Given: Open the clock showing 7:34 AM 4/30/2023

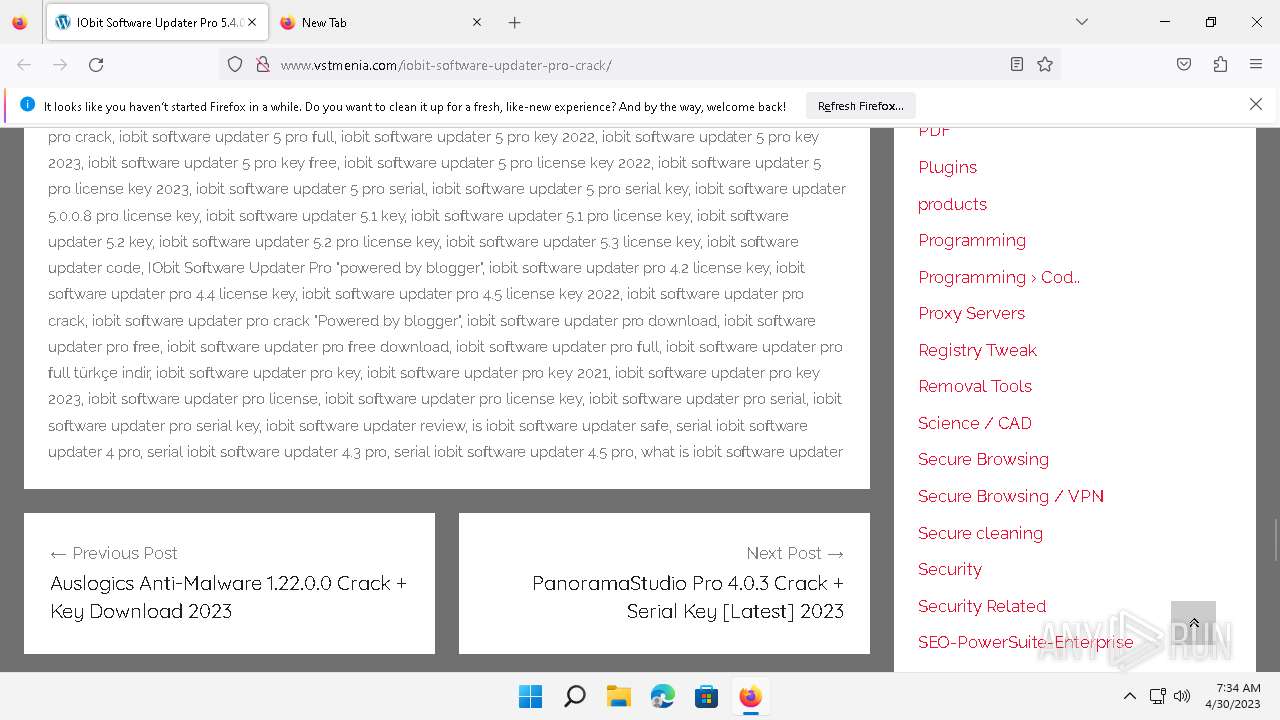Looking at the screenshot, I should coord(1233,696).
